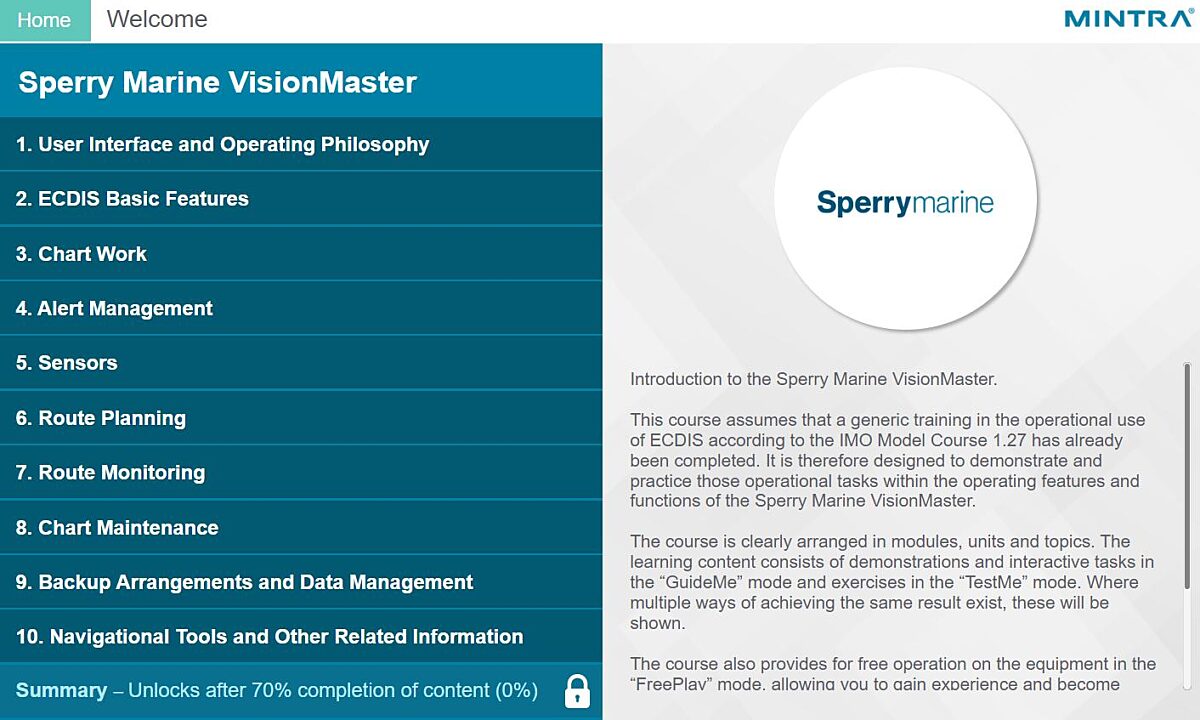Click the paragraph starting 'The course also provides'
The height and width of the screenshot is (720, 1200).
pyautogui.click(x=893, y=674)
